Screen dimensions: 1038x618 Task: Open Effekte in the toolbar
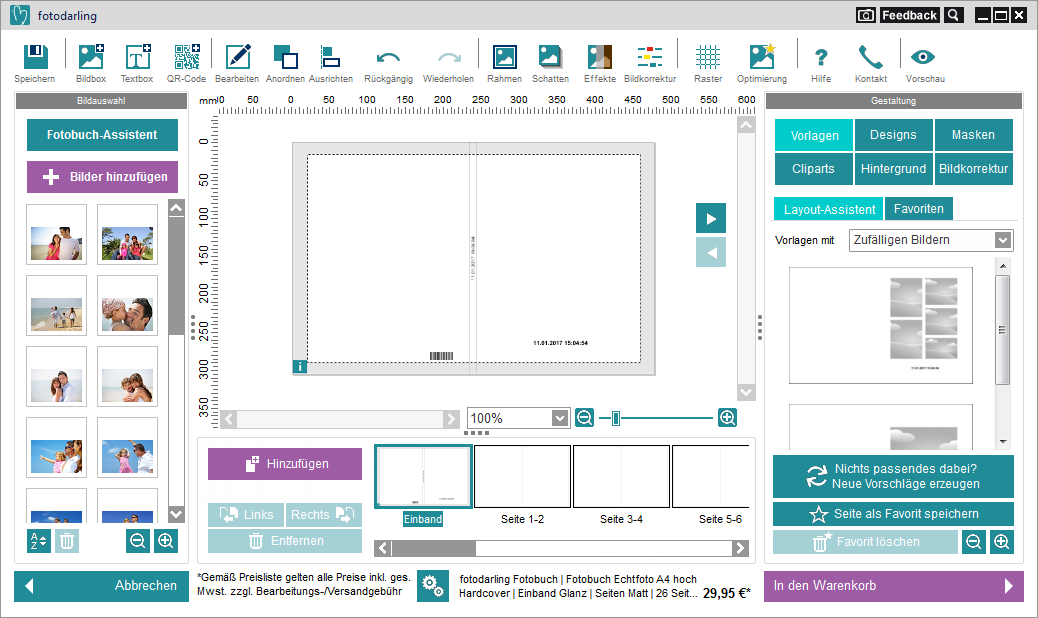click(600, 58)
